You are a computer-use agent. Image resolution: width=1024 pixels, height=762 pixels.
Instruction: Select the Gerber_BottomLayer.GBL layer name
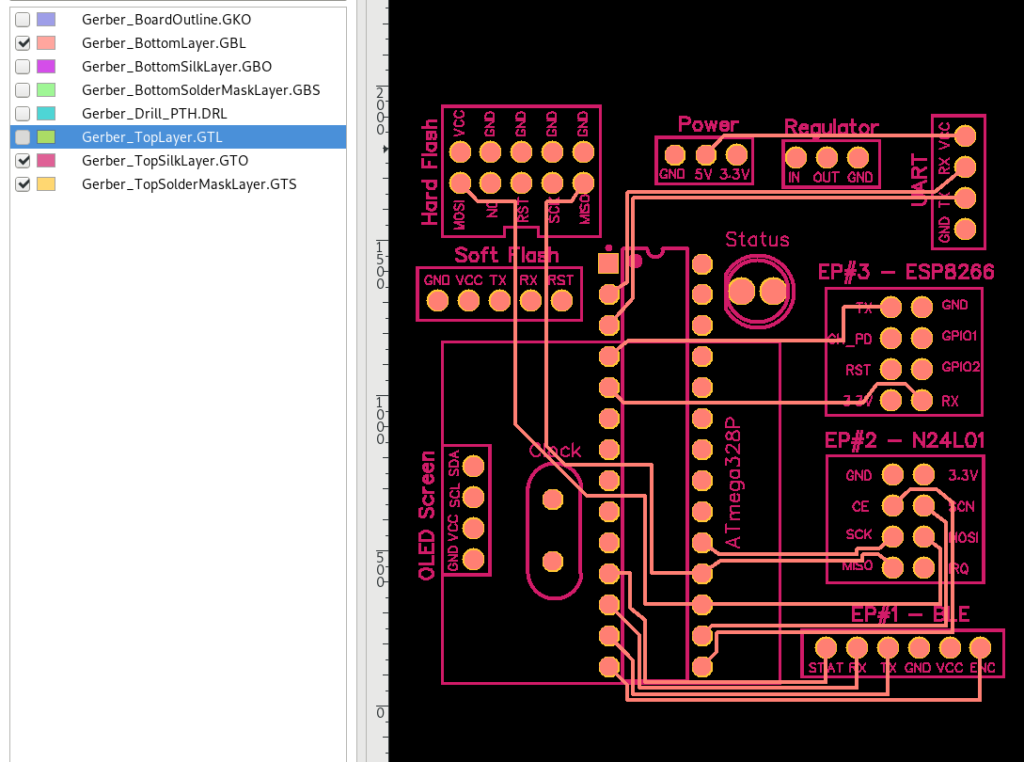click(164, 43)
